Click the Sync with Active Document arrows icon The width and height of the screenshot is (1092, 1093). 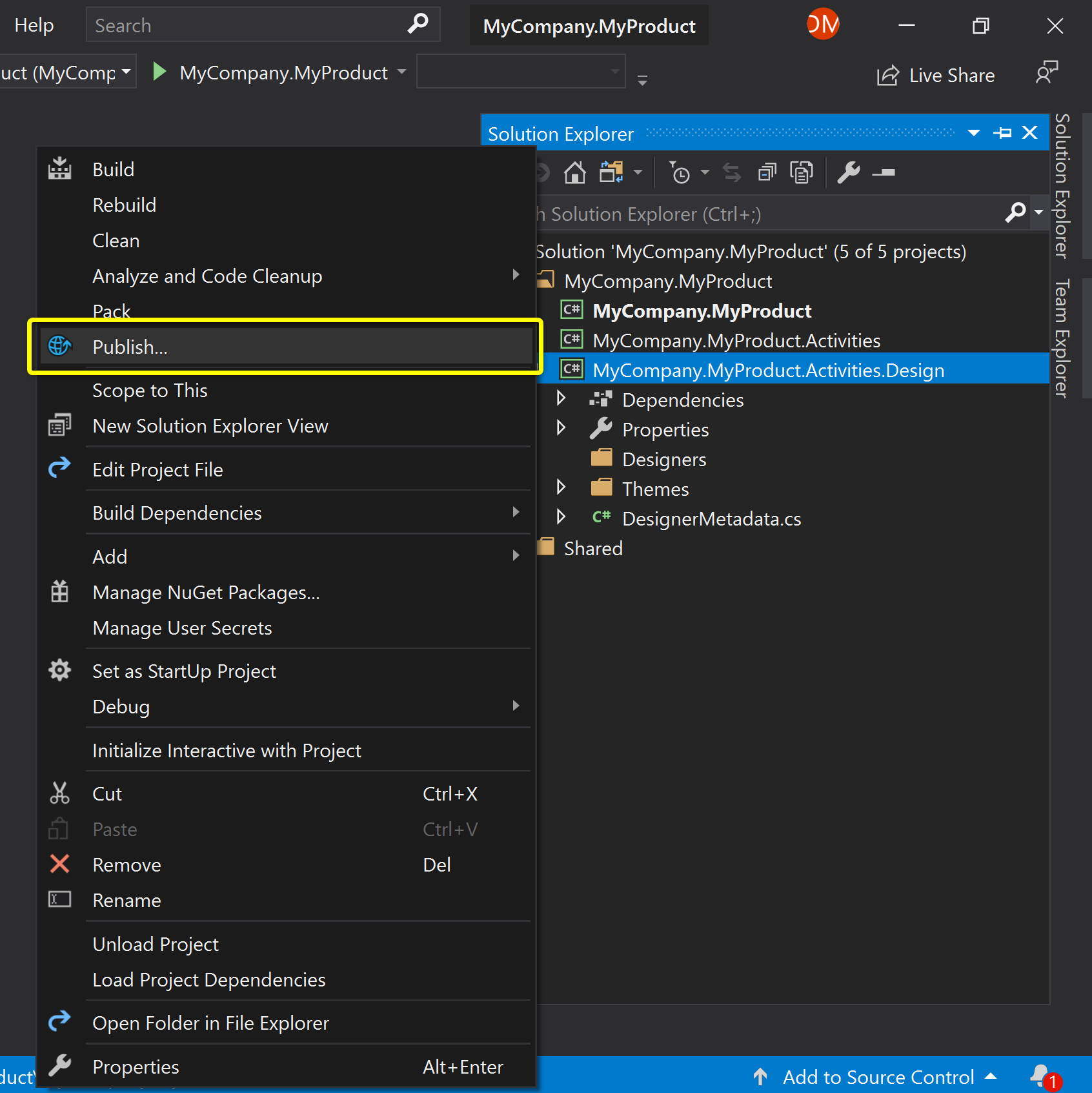click(x=732, y=172)
